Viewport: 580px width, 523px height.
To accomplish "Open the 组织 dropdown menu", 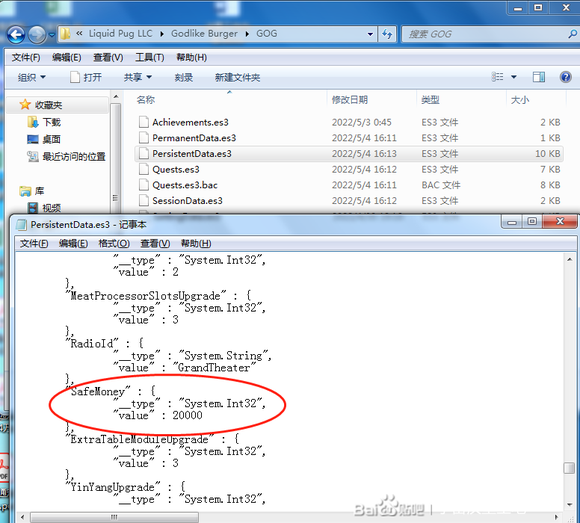I will click(31, 77).
